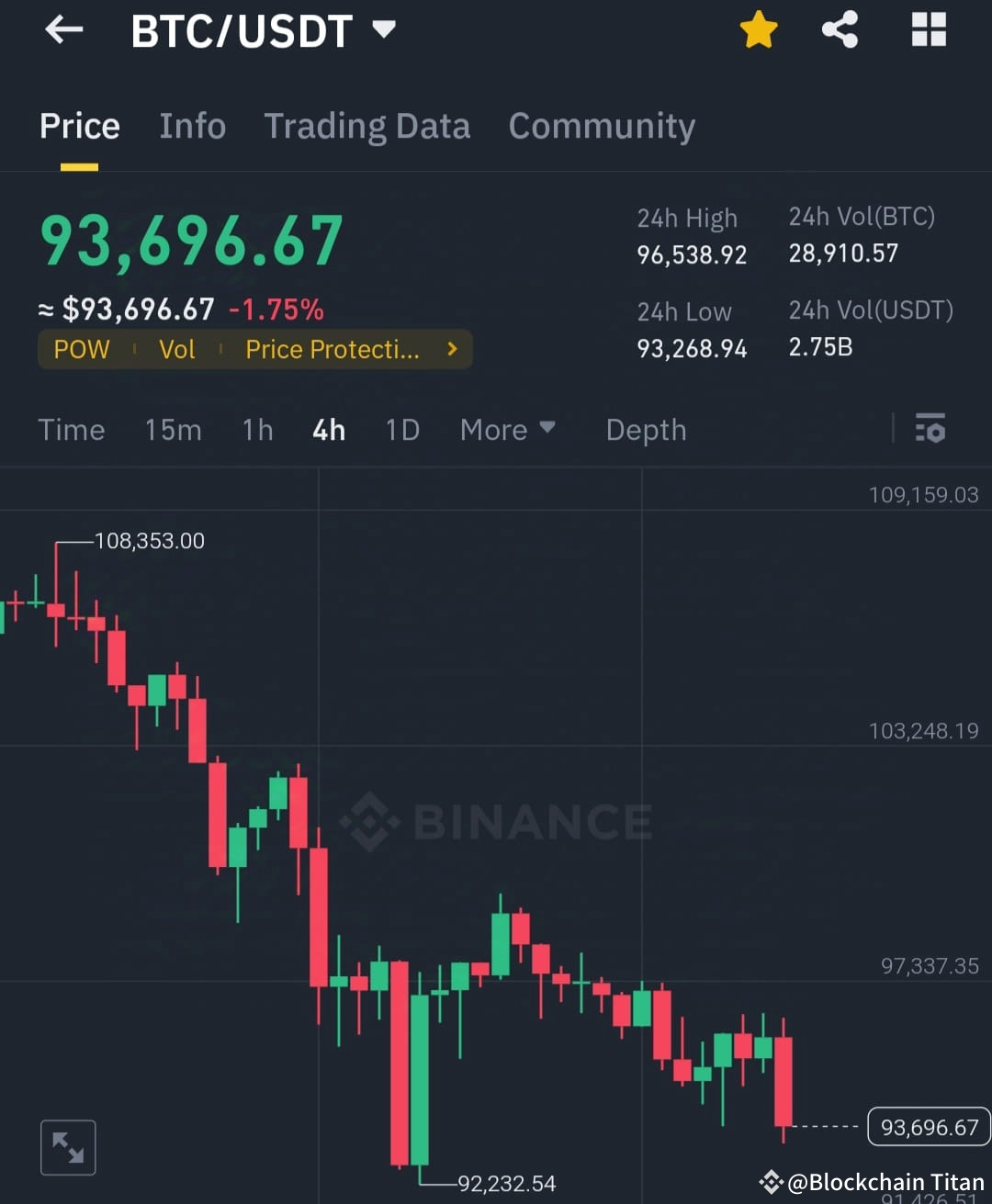
Task: Switch chart to 1D candles
Action: click(x=401, y=429)
